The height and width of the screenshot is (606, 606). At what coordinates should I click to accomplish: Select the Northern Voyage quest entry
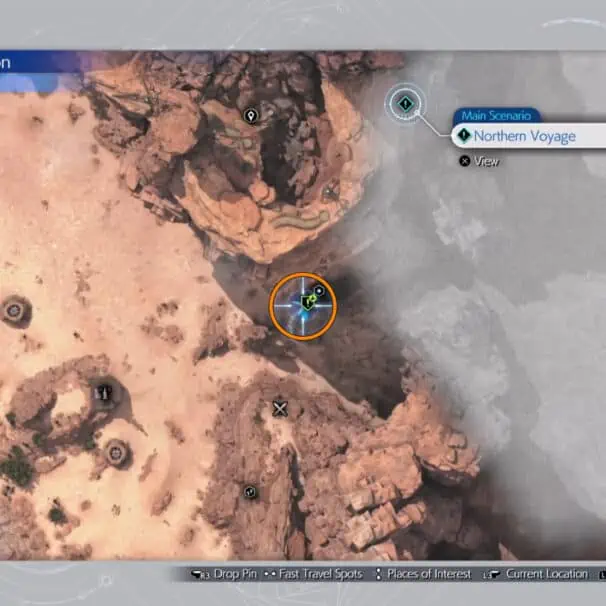[525, 136]
